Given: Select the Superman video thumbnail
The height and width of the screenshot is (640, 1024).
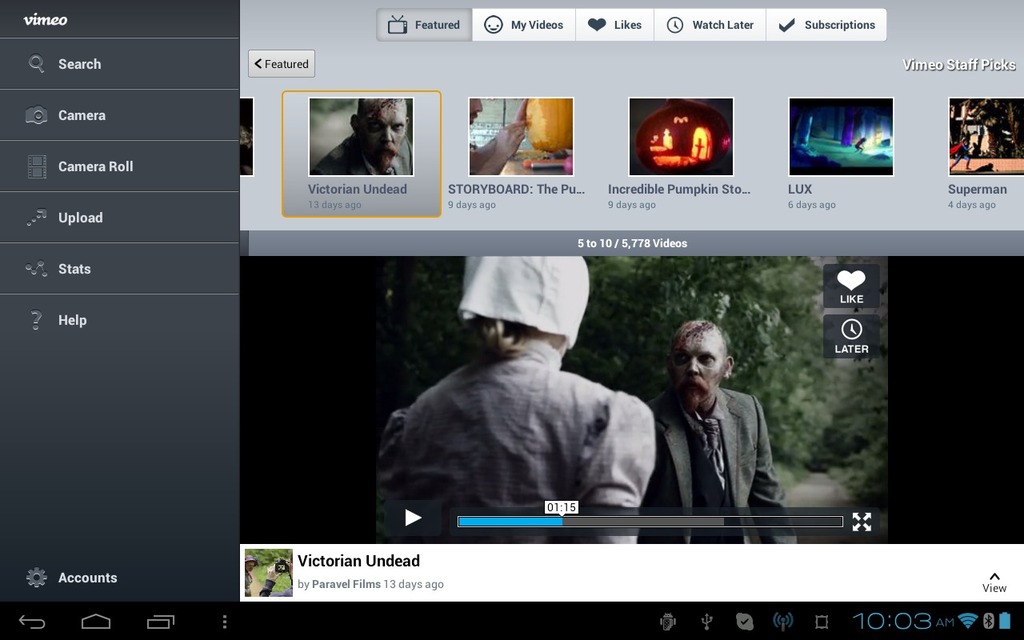Looking at the screenshot, I should pyautogui.click(x=986, y=137).
